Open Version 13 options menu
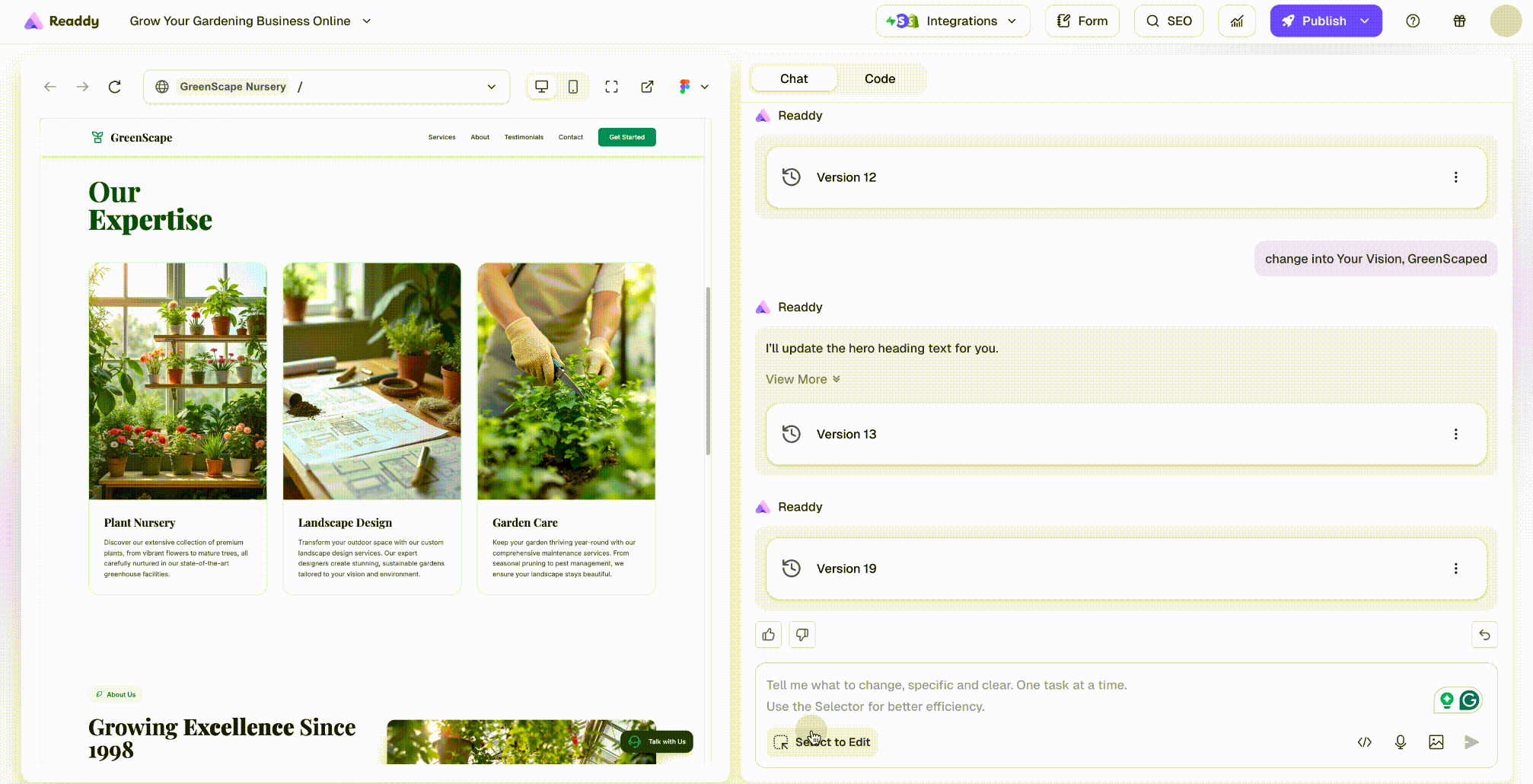This screenshot has height=784, width=1533. 1456,434
